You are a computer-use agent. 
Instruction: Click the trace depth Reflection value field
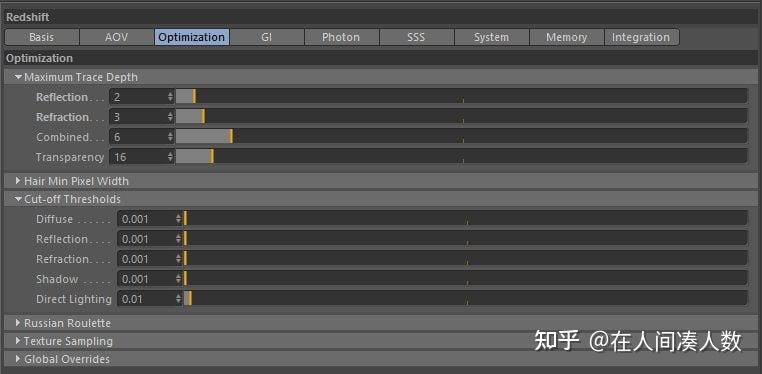point(138,97)
